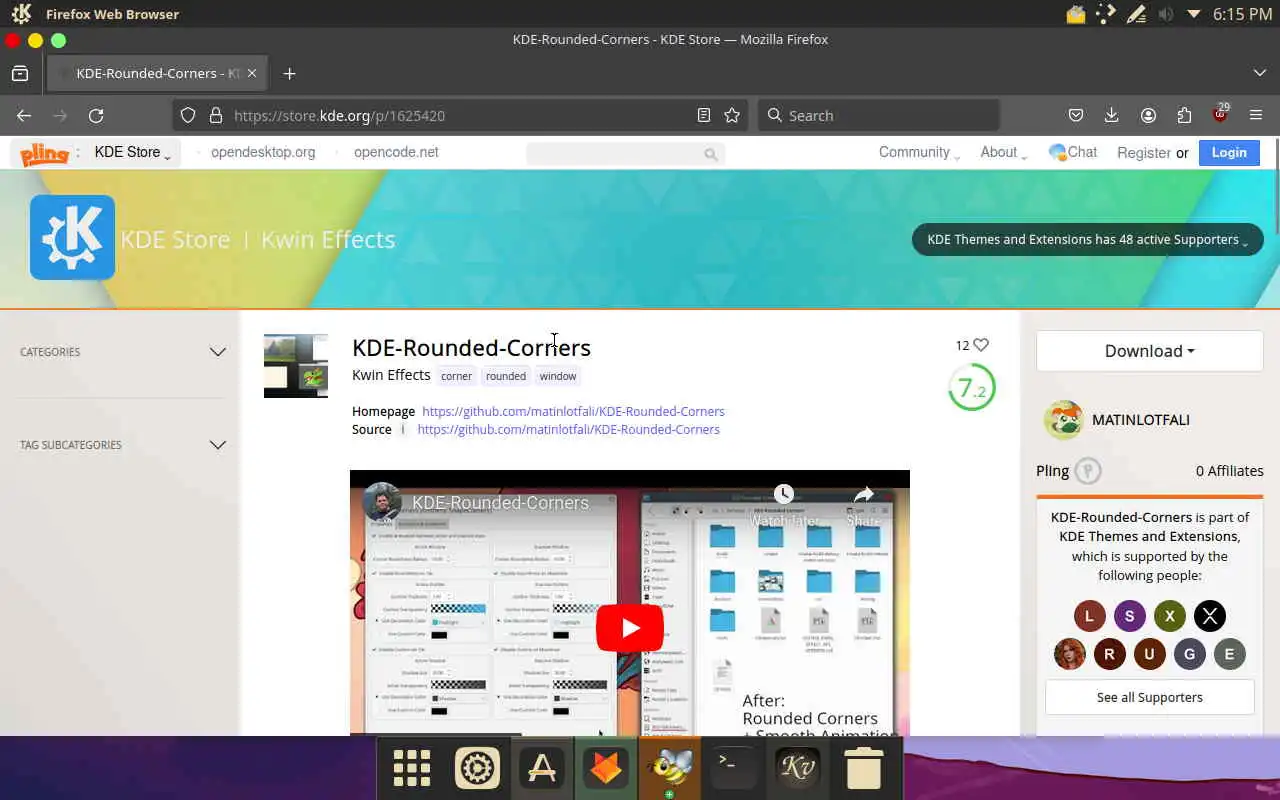The image size is (1280, 800).
Task: Open the tracking protection shield icon
Action: (x=188, y=115)
